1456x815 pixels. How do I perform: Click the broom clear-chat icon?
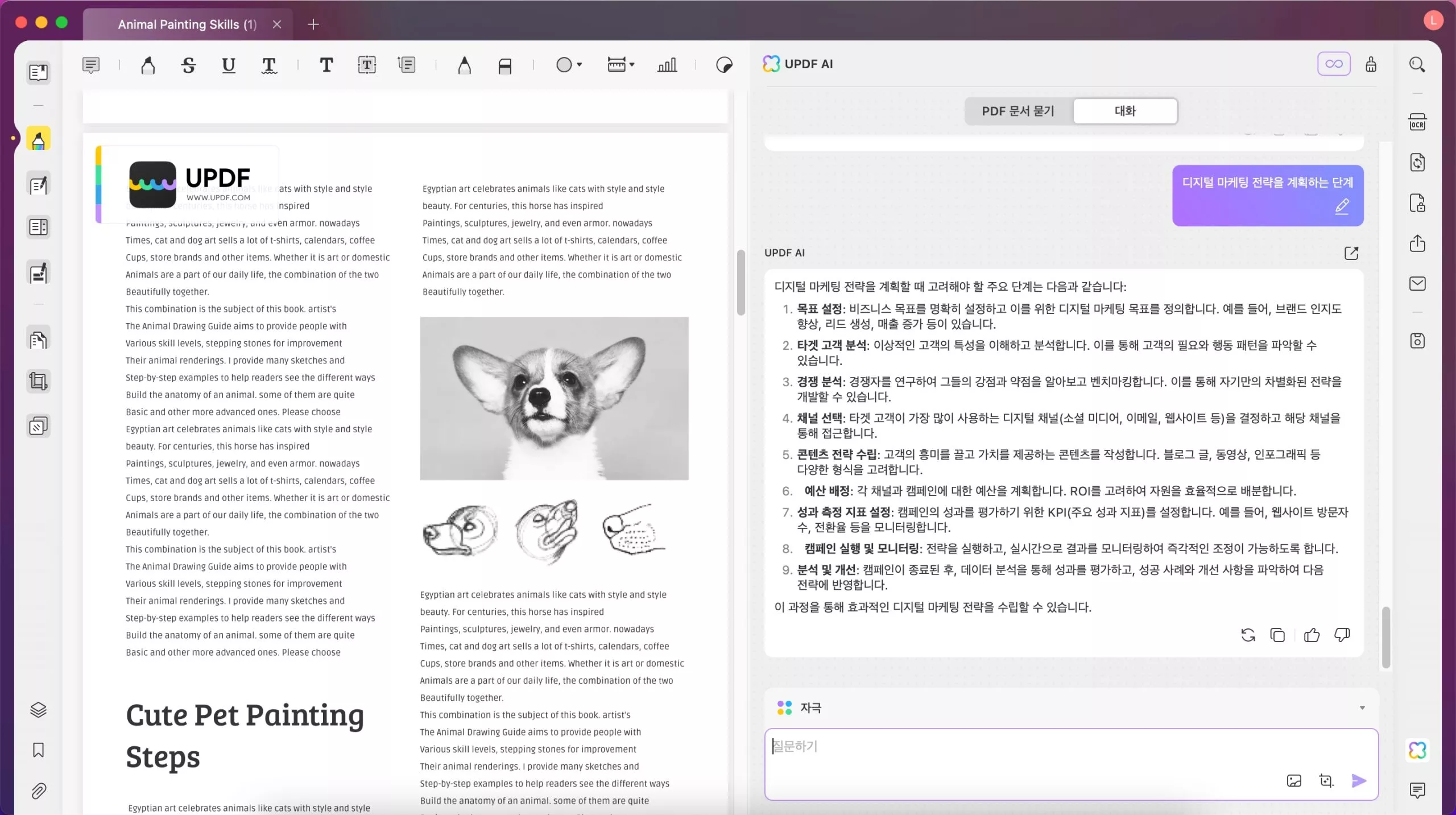(1371, 64)
